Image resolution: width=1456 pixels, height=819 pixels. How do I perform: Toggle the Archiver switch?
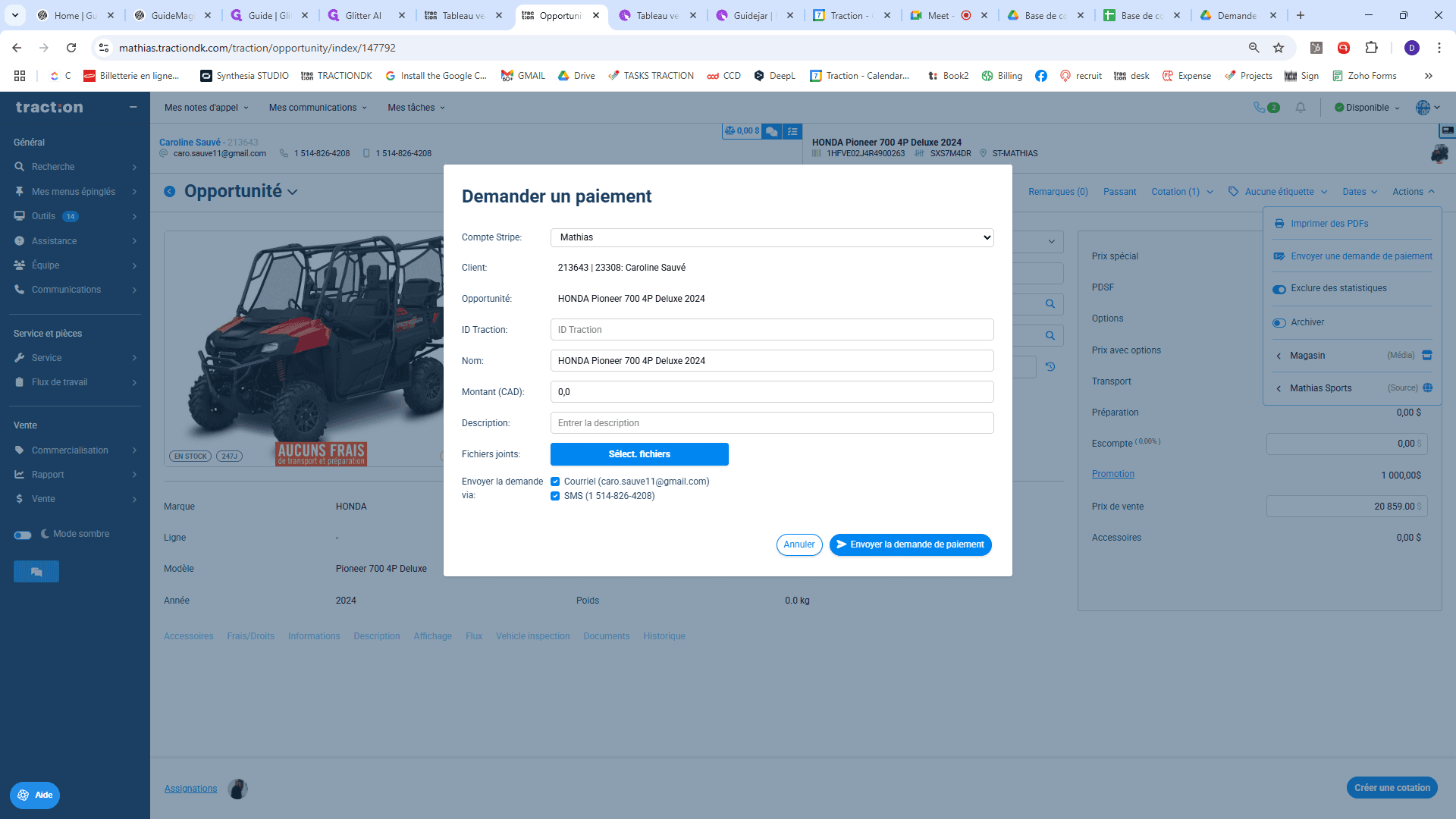(1279, 323)
